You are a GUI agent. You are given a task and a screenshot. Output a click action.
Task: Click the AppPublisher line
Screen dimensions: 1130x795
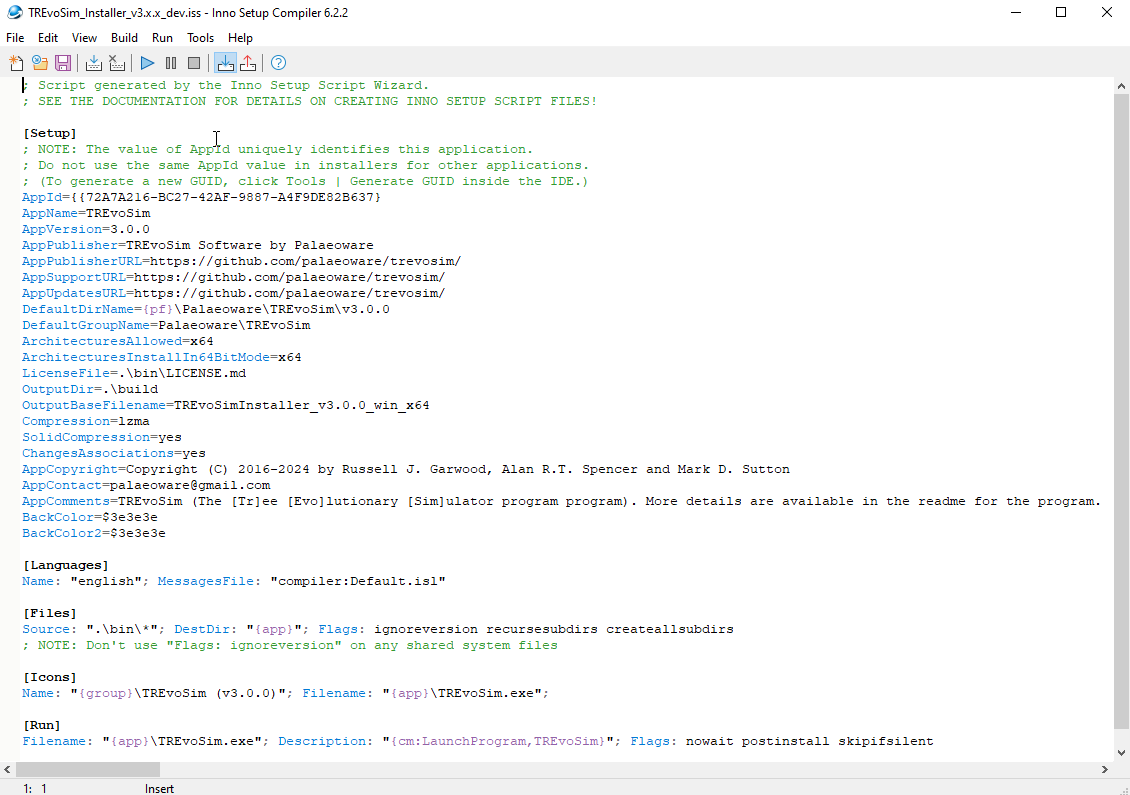(197, 245)
